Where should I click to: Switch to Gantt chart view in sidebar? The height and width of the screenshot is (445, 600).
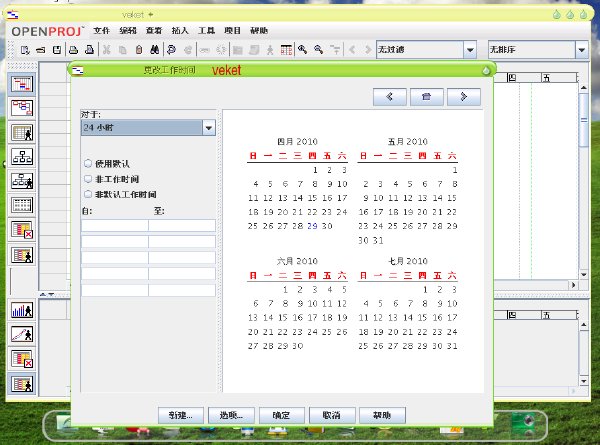[x=22, y=84]
